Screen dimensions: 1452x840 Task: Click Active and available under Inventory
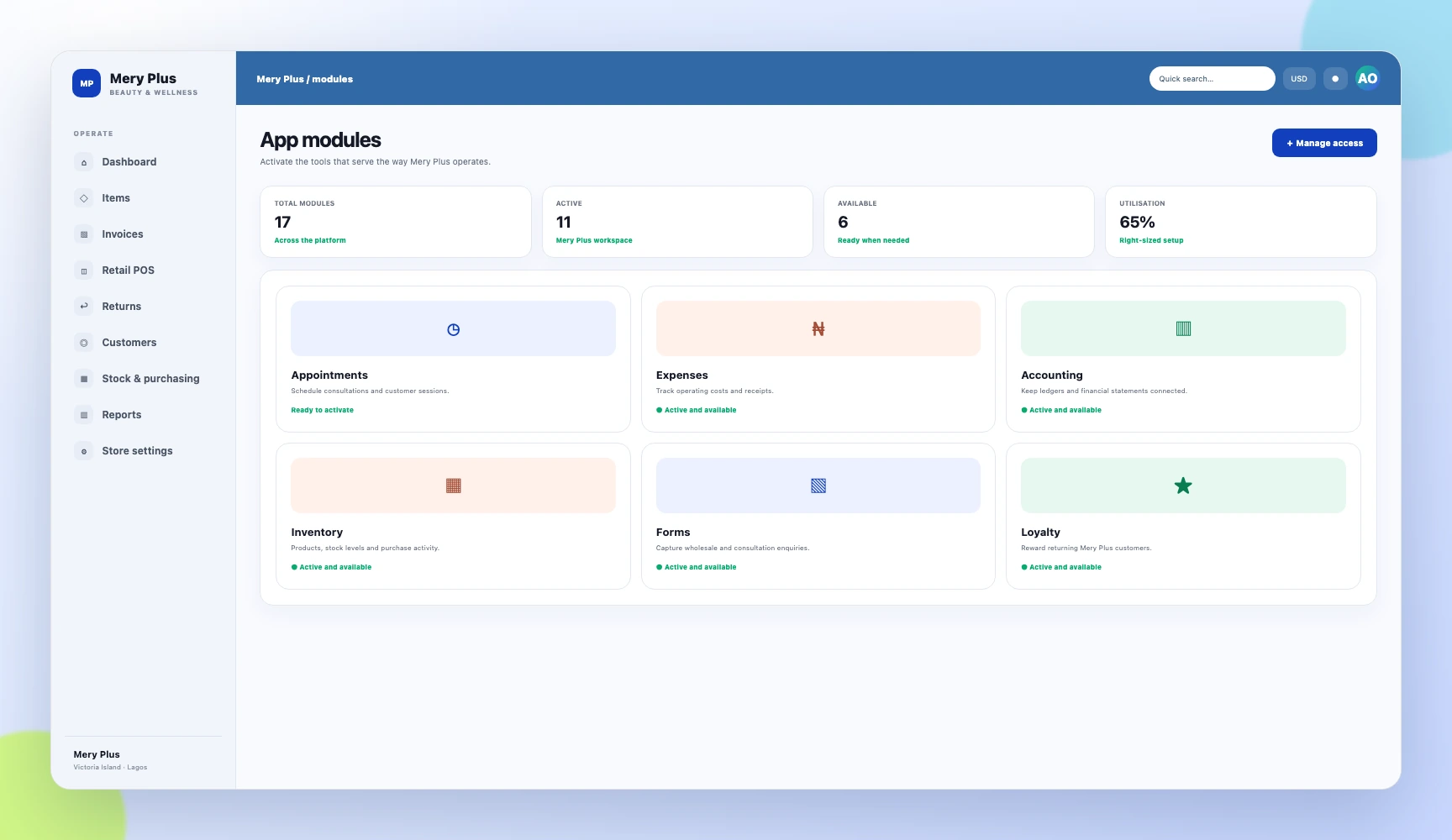click(x=332, y=567)
